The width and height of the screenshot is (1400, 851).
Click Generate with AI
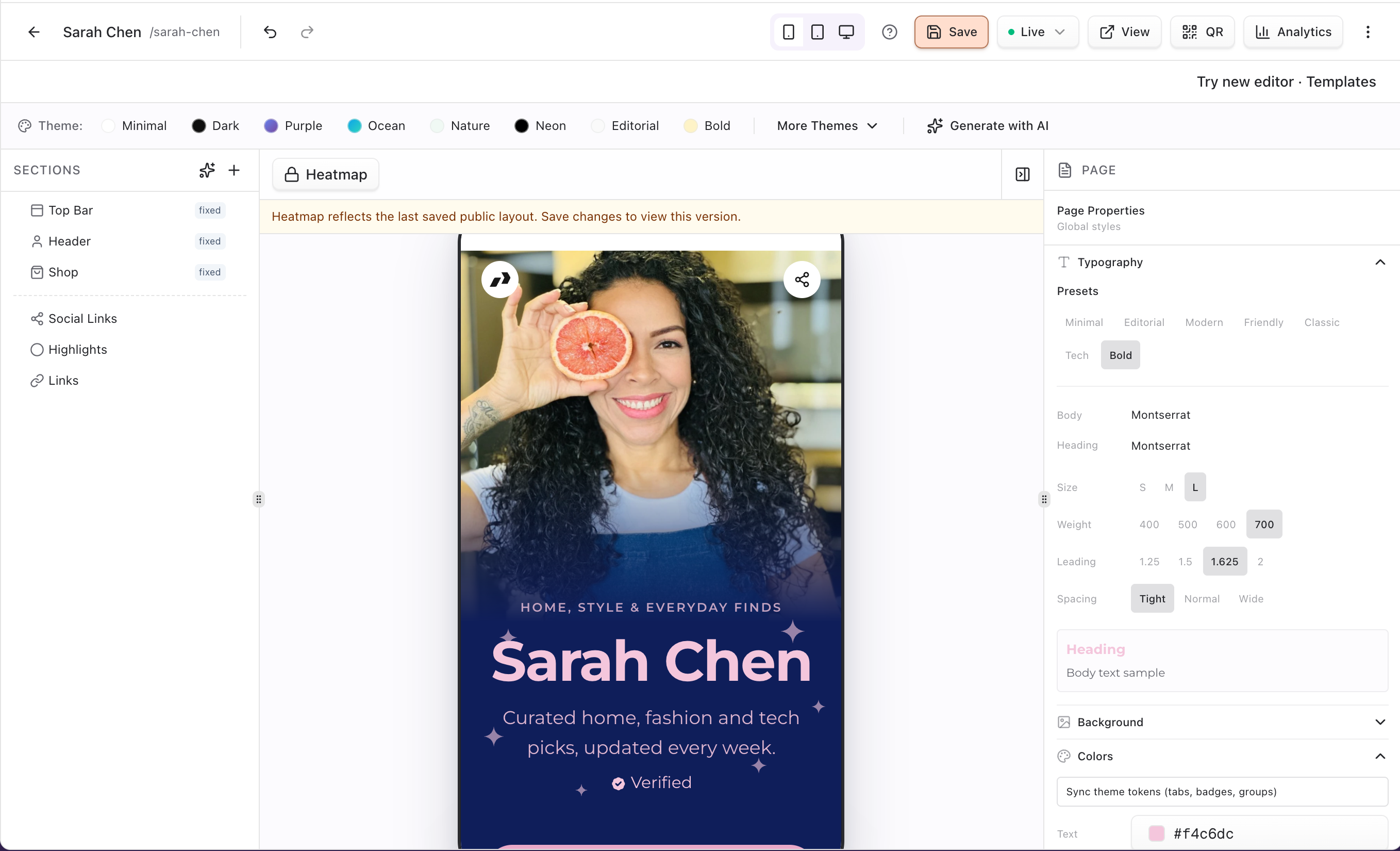tap(988, 126)
